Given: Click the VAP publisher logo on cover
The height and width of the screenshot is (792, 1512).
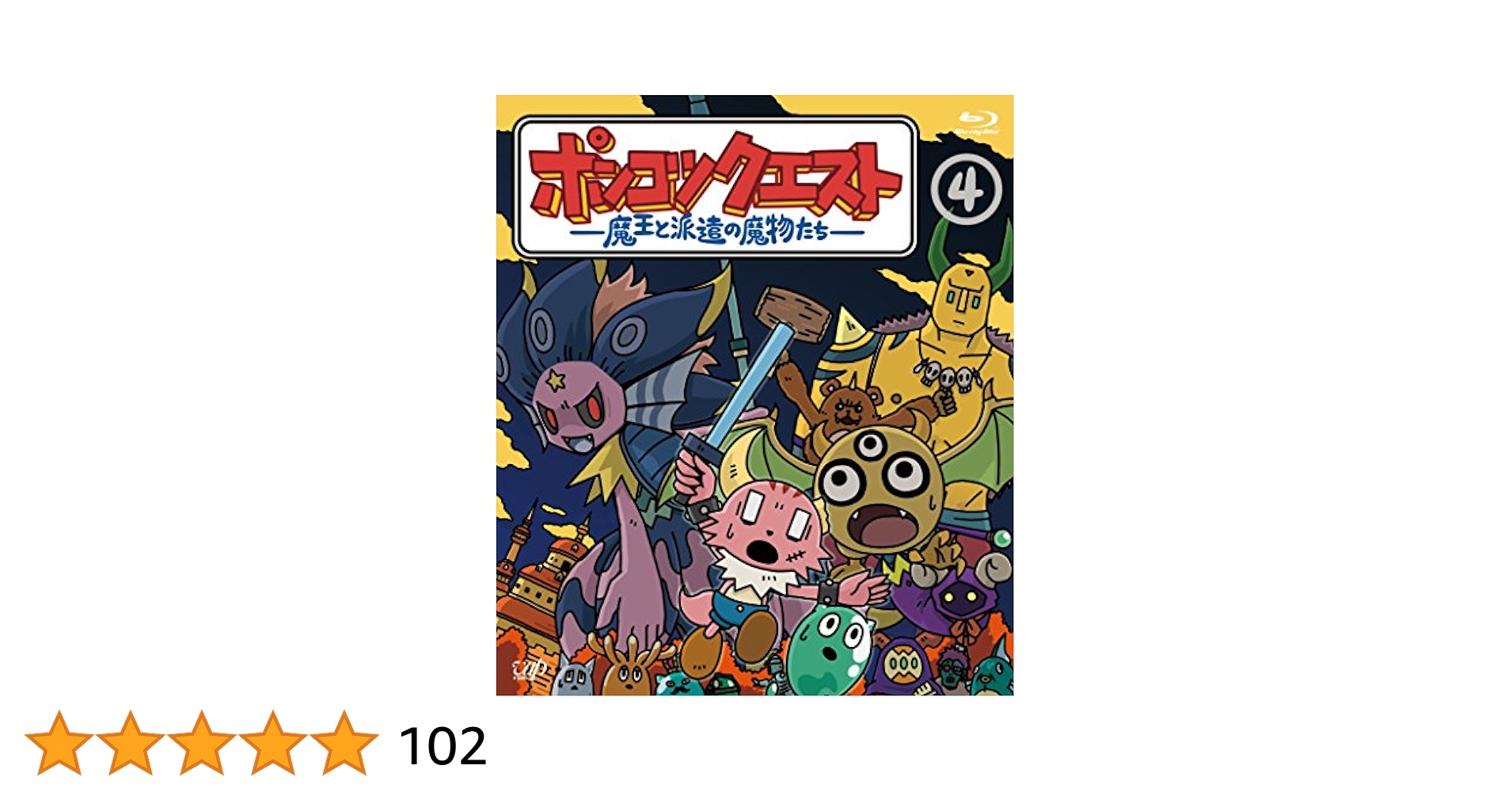Looking at the screenshot, I should click(530, 670).
